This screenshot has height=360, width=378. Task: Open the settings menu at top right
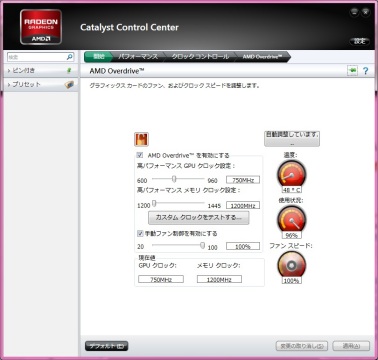[x=359, y=41]
